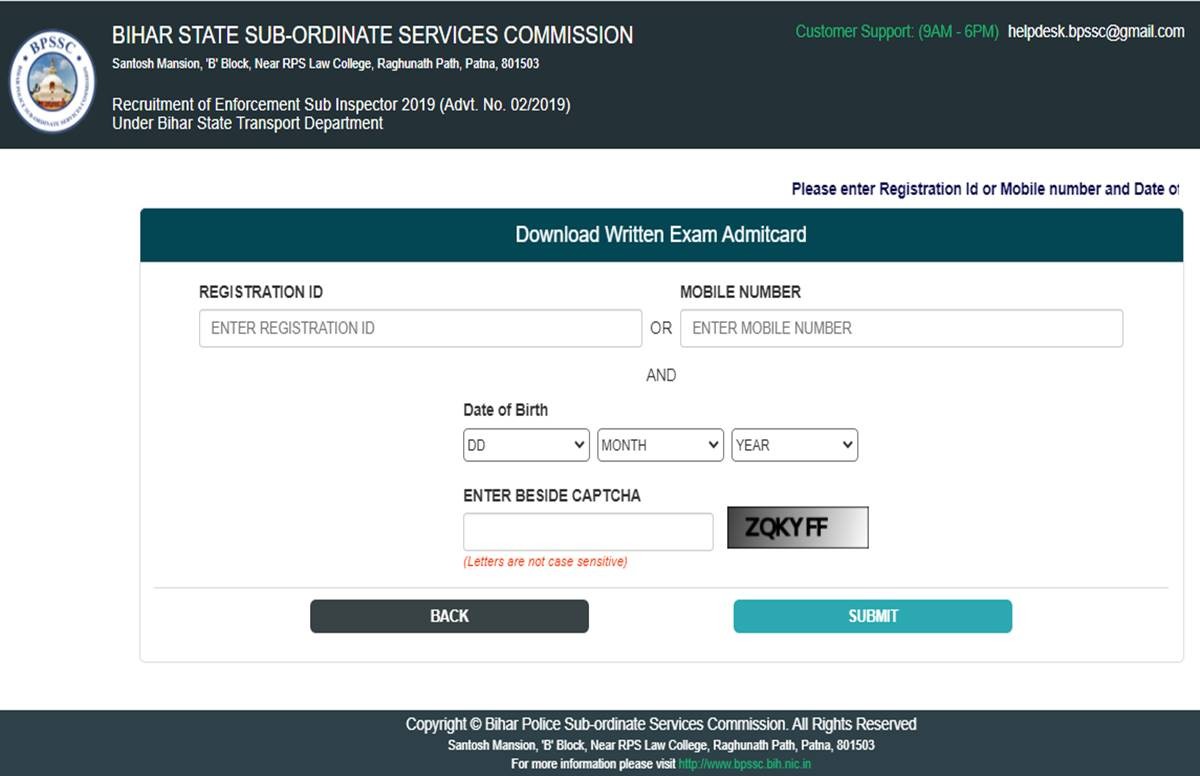Click the captcha image ZQKYFF
Image resolution: width=1200 pixels, height=776 pixels.
(x=797, y=528)
